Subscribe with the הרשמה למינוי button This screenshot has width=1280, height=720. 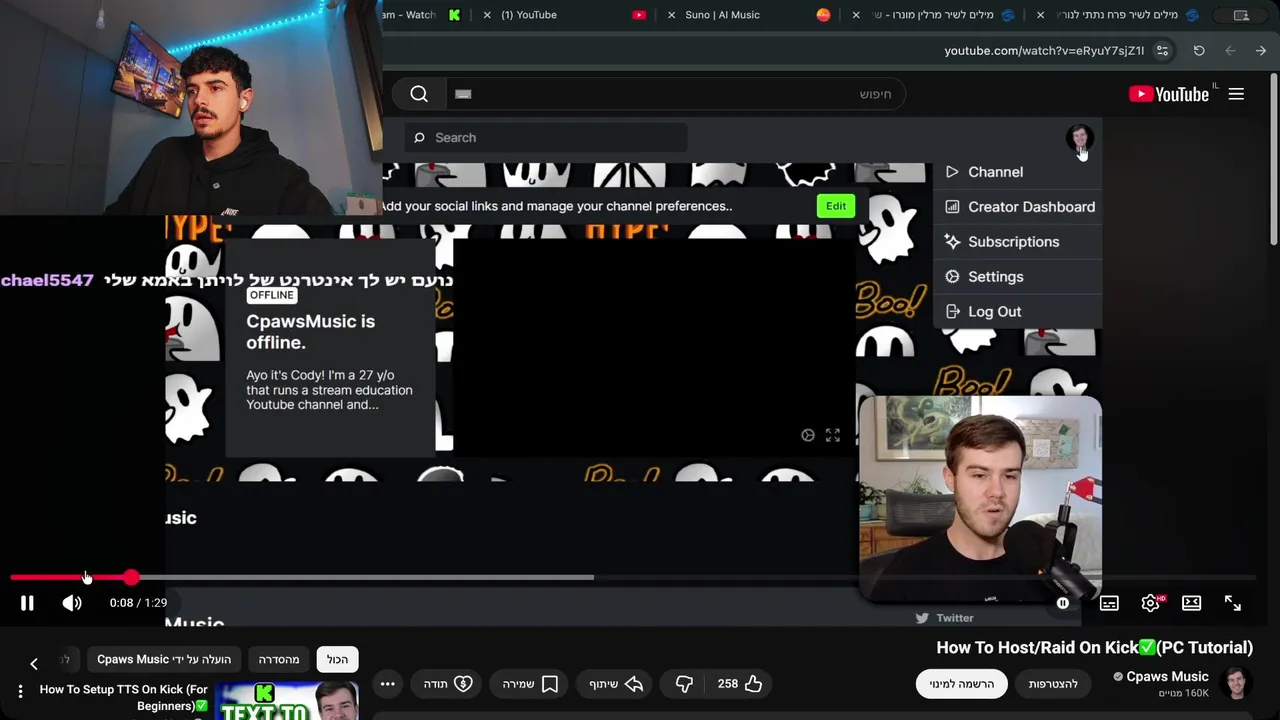pyautogui.click(x=961, y=684)
